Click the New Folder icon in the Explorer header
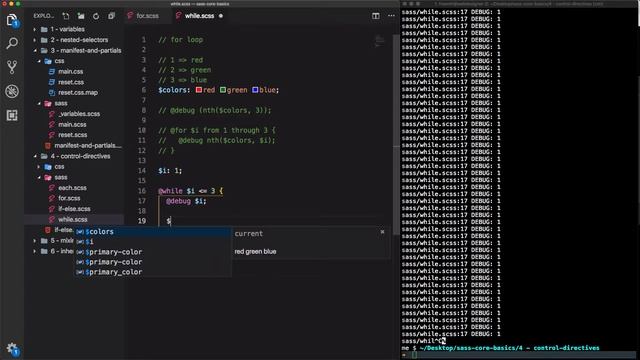Image resolution: width=640 pixels, height=360 pixels. (x=81, y=16)
